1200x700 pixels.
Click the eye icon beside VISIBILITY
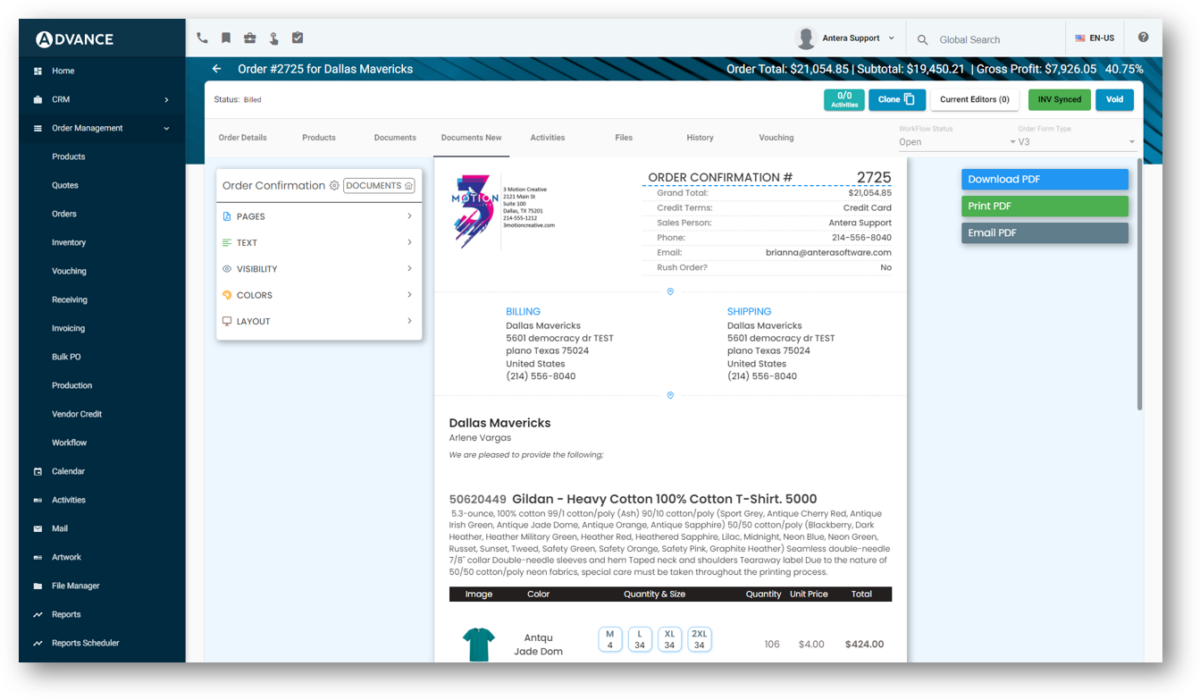[226, 268]
